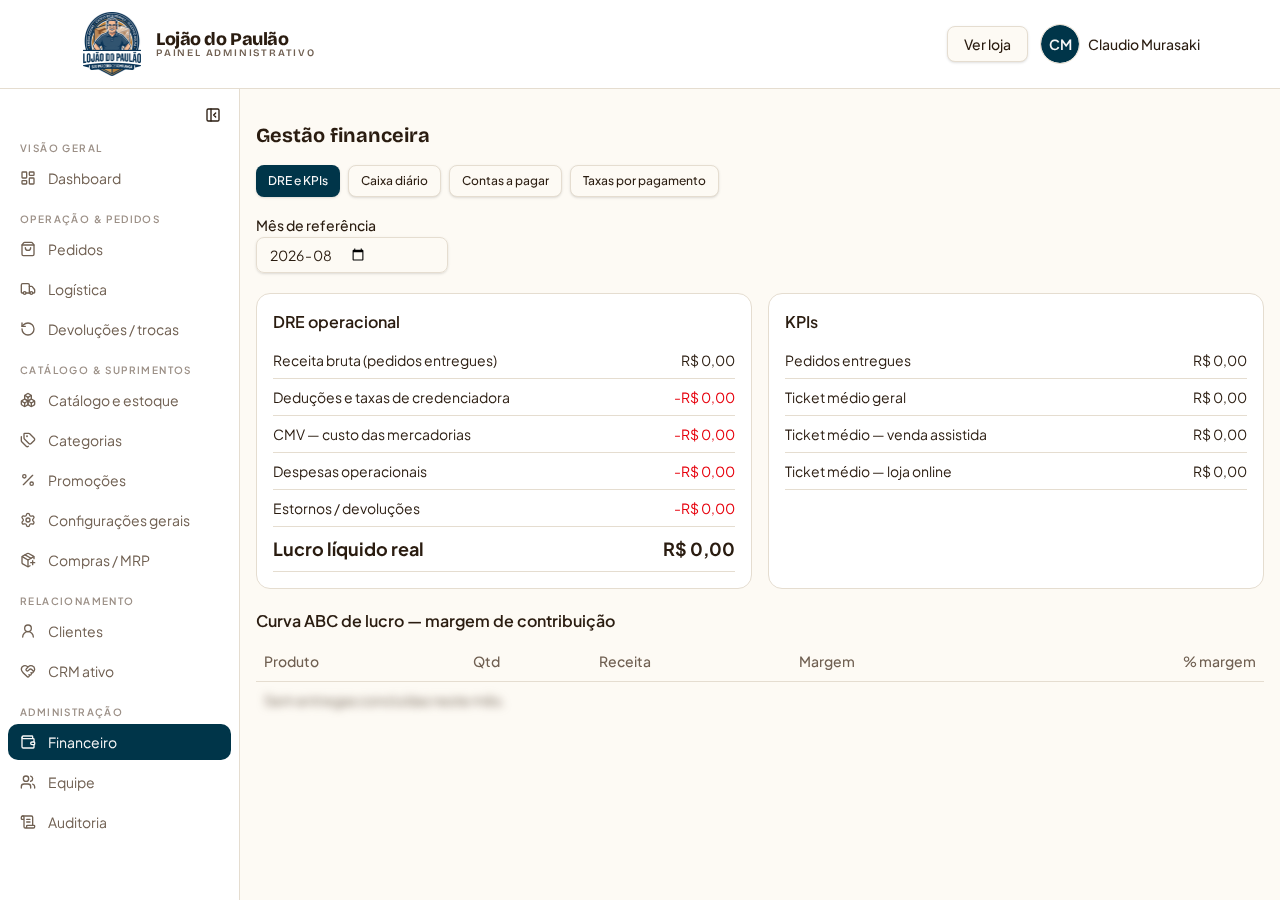Image resolution: width=1280 pixels, height=900 pixels.
Task: Open the Pedidos page link
Action: [119, 249]
